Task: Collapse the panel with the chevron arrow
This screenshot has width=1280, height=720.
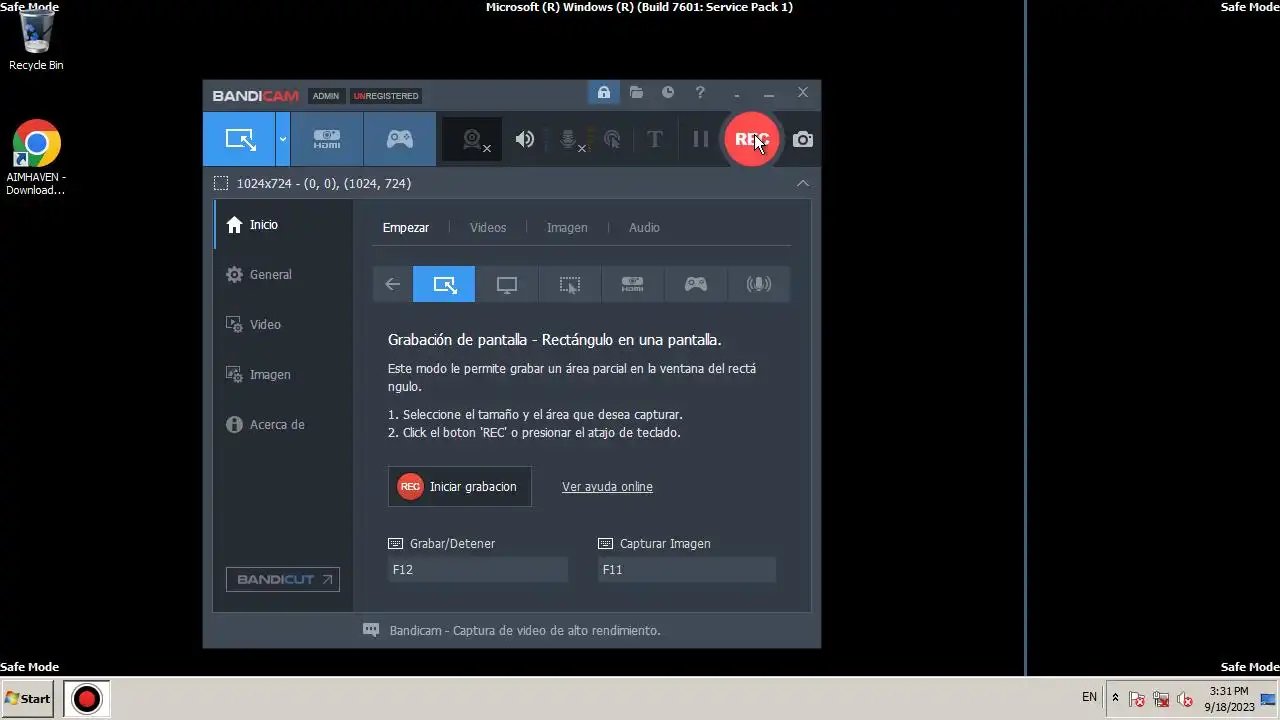Action: coord(803,183)
